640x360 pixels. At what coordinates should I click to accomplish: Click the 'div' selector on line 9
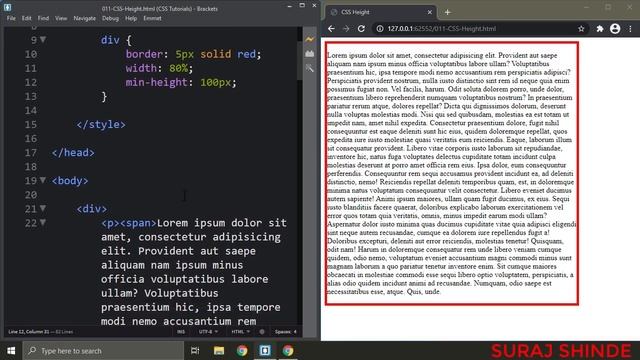point(110,40)
